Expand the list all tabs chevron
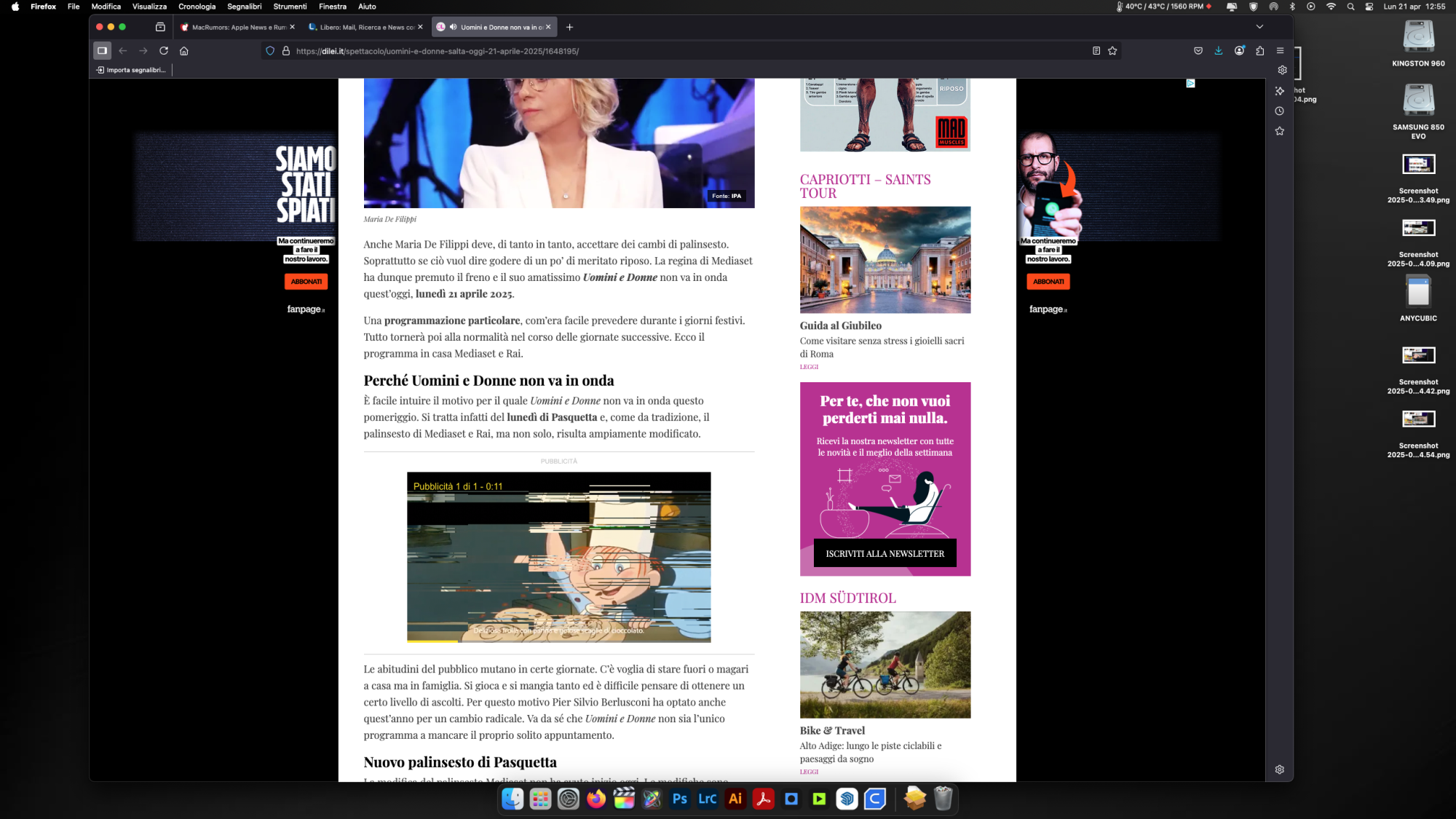This screenshot has height=819, width=1456. tap(1259, 27)
